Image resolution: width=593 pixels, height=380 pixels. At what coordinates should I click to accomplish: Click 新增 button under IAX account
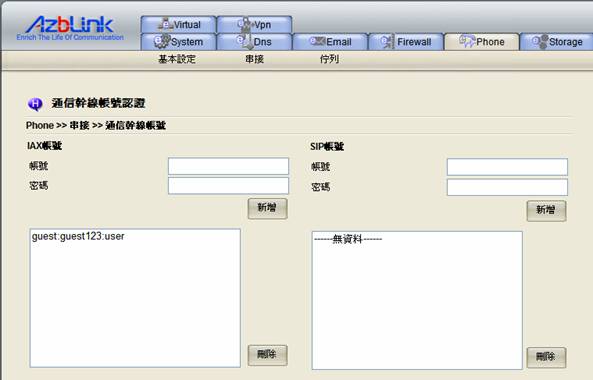pyautogui.click(x=267, y=208)
